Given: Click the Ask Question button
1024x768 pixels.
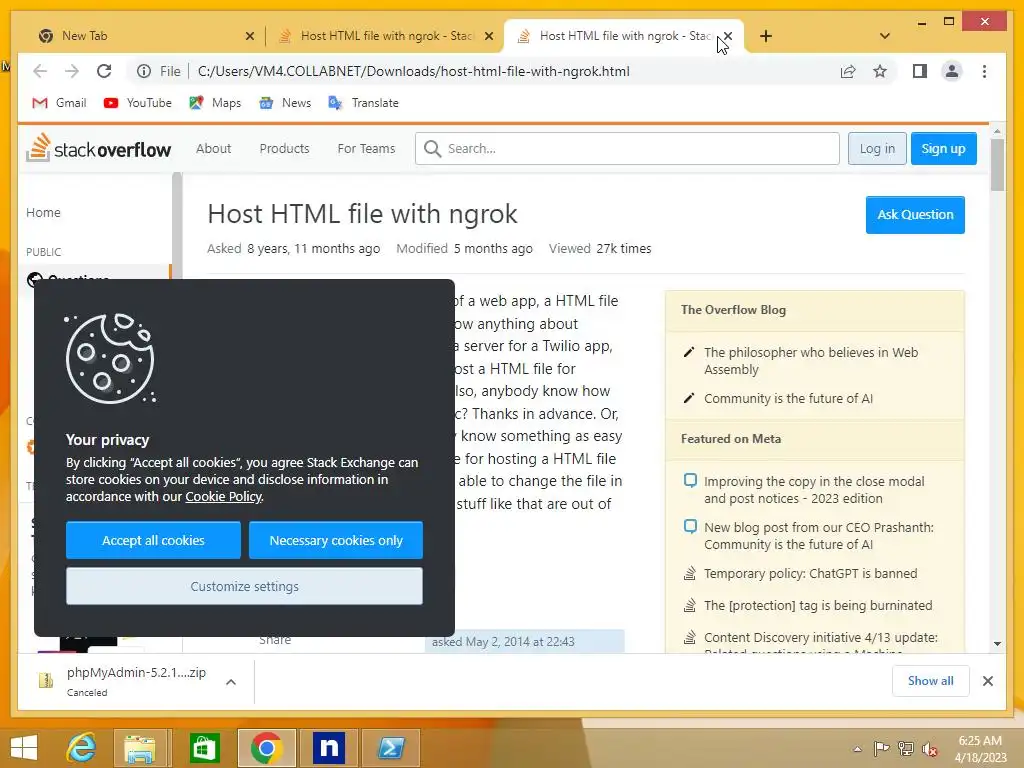Looking at the screenshot, I should tap(915, 215).
